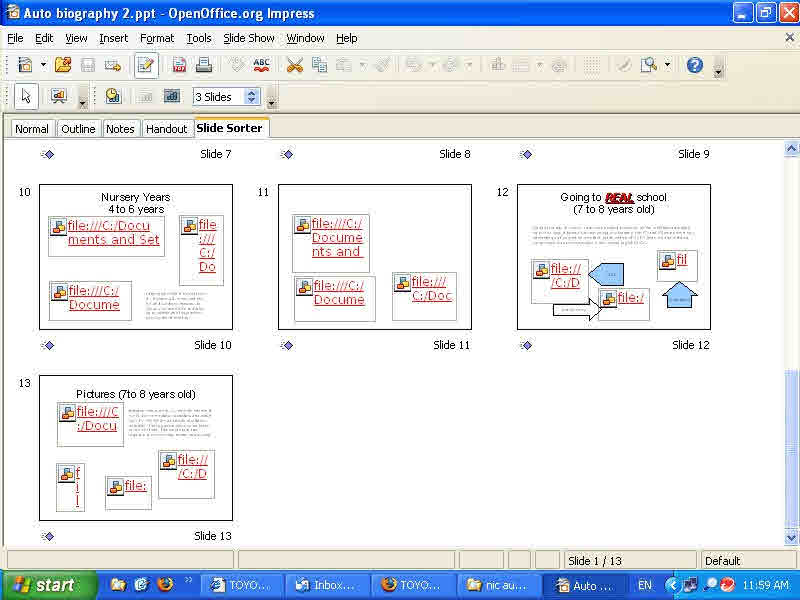Click the vertical scrollbar thumb
Screen dimensions: 800x600
tap(791, 449)
